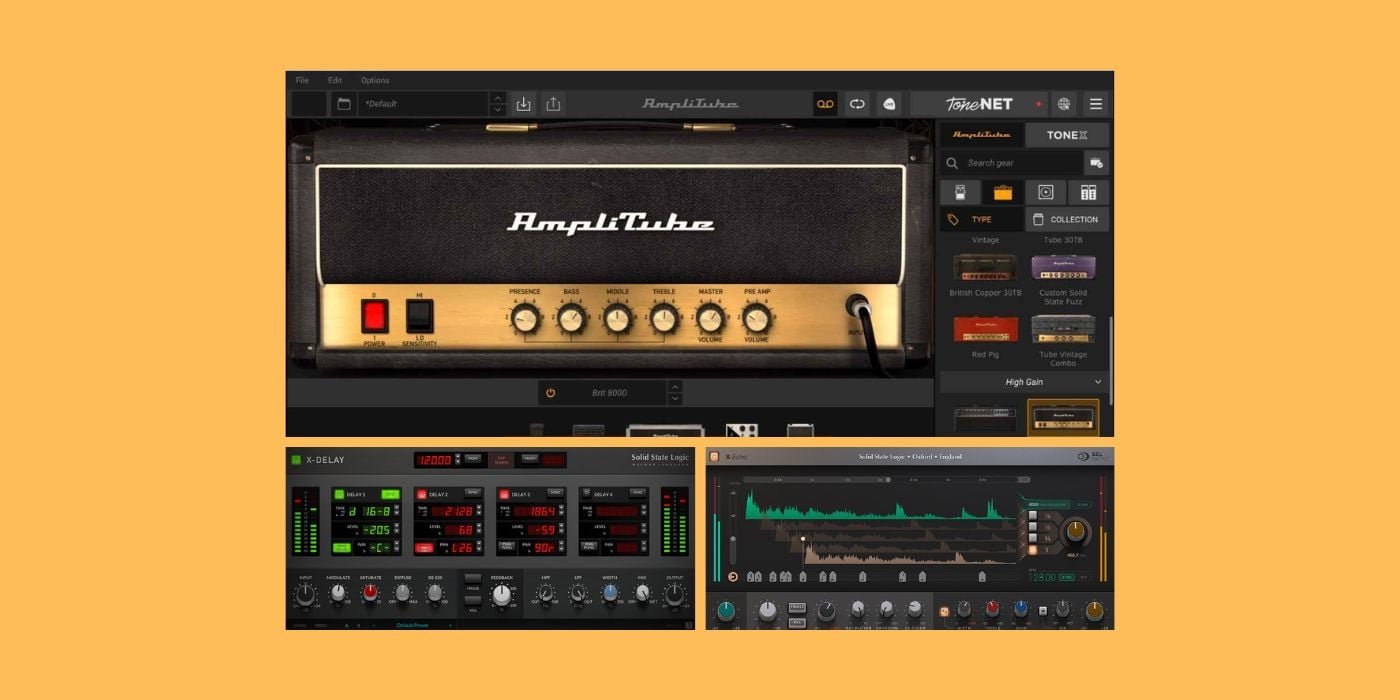Select the rack effects gear category icon
1400x700 pixels.
[x=1088, y=192]
